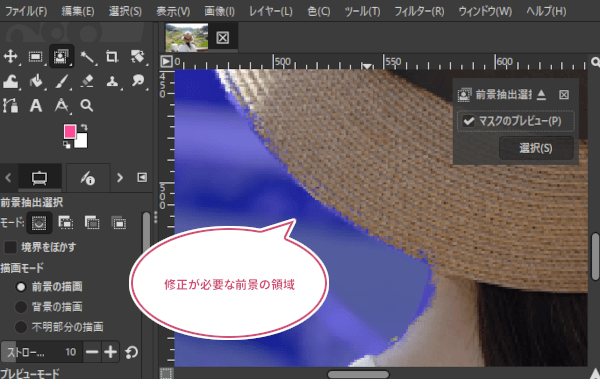Open the ウィンドウ(W) menu
The width and height of the screenshot is (600, 379).
pyautogui.click(x=485, y=11)
